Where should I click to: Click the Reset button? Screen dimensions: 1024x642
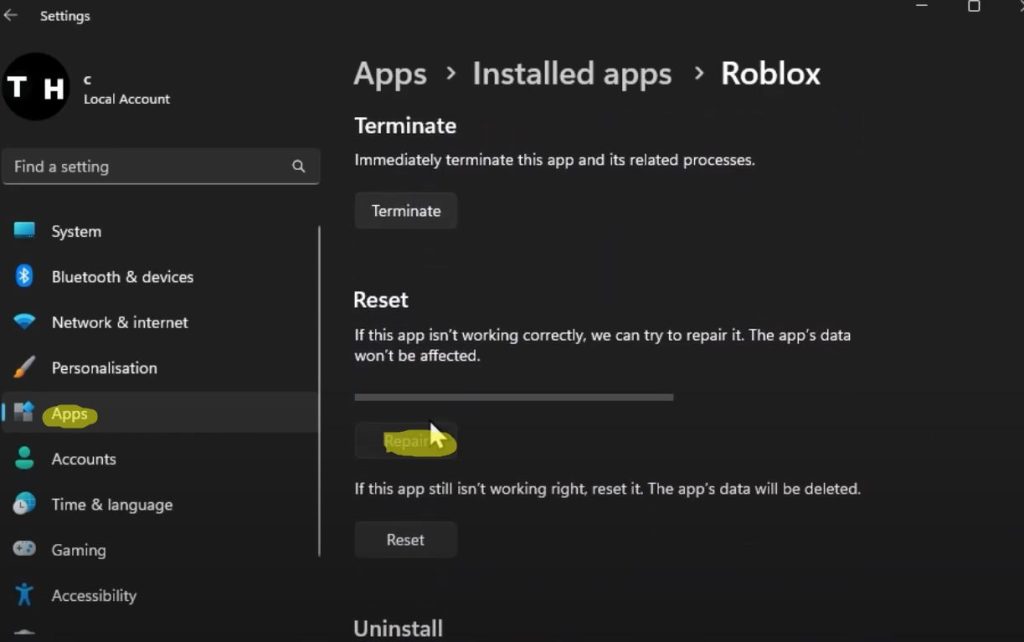coord(406,540)
